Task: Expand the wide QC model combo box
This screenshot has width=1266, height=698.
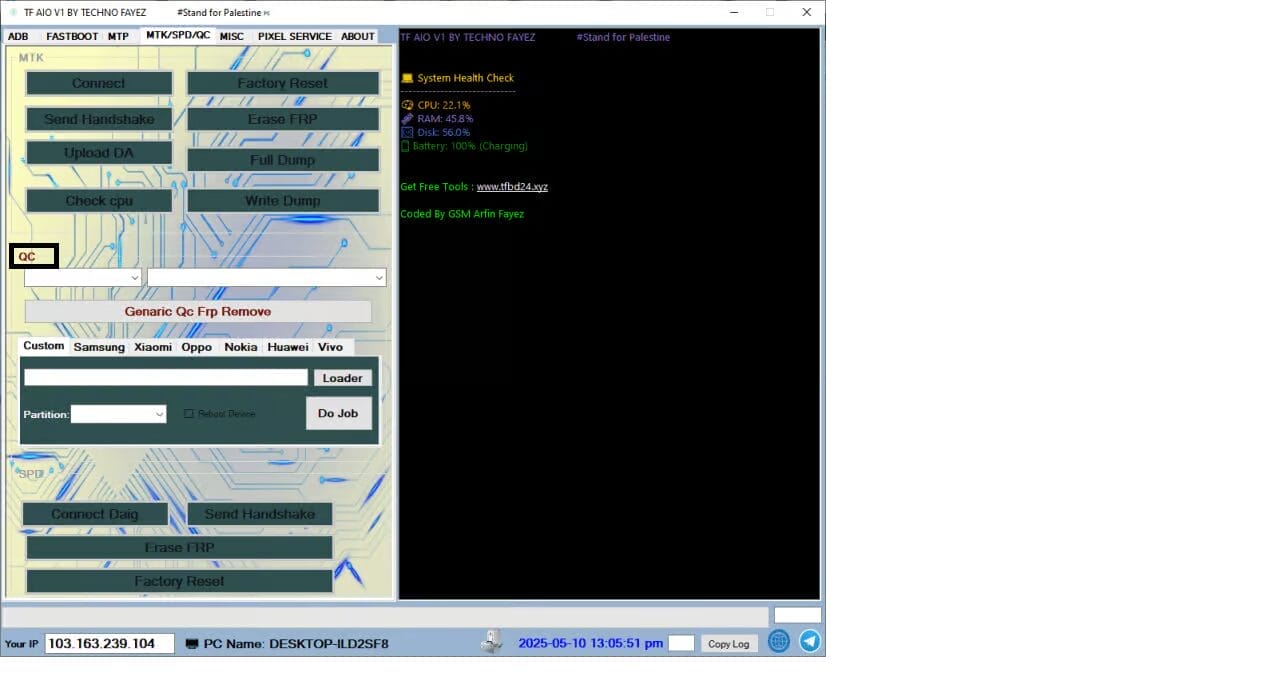Action: coord(267,277)
